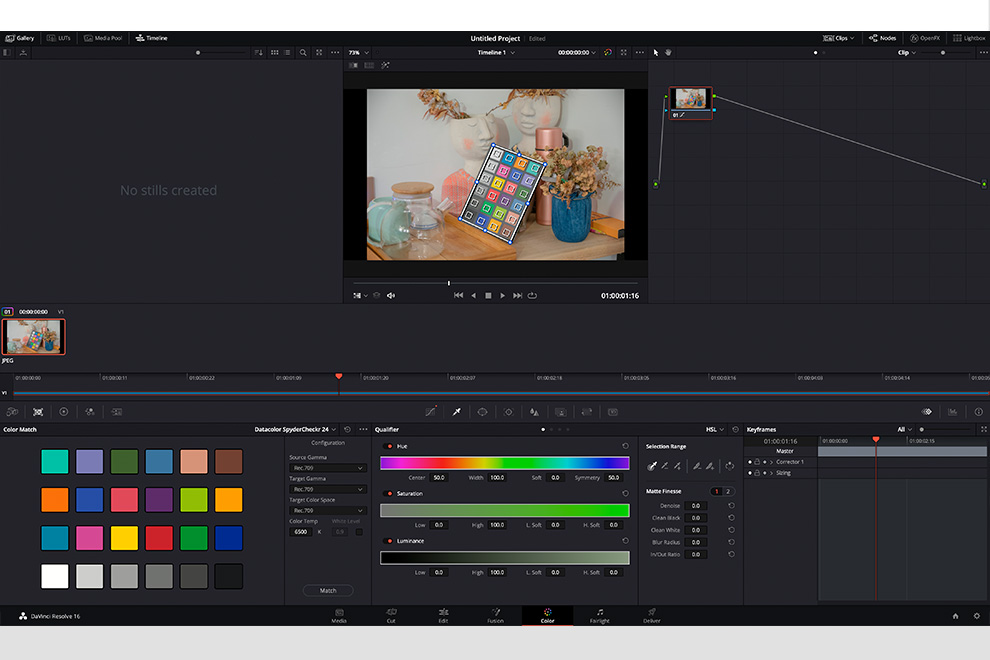The height and width of the screenshot is (660, 990).
Task: Show the Information palette icon
Action: click(x=979, y=412)
